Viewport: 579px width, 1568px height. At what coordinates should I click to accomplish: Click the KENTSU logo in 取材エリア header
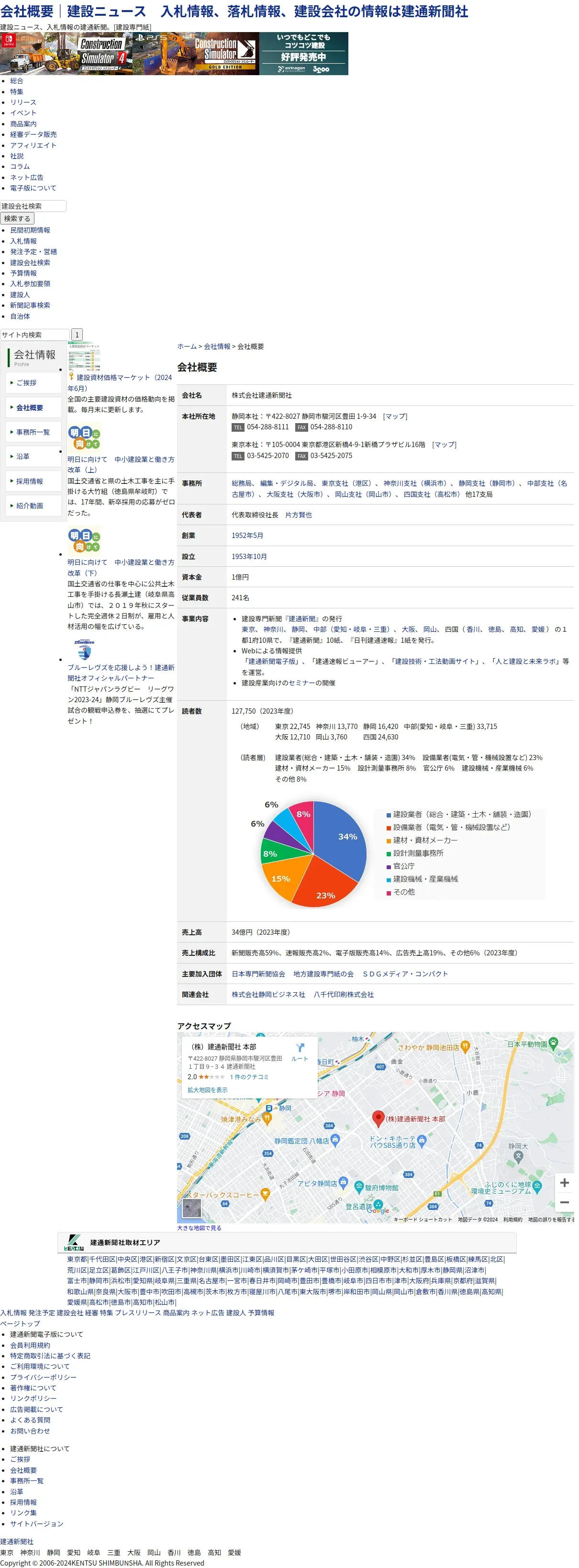pyautogui.click(x=74, y=1243)
